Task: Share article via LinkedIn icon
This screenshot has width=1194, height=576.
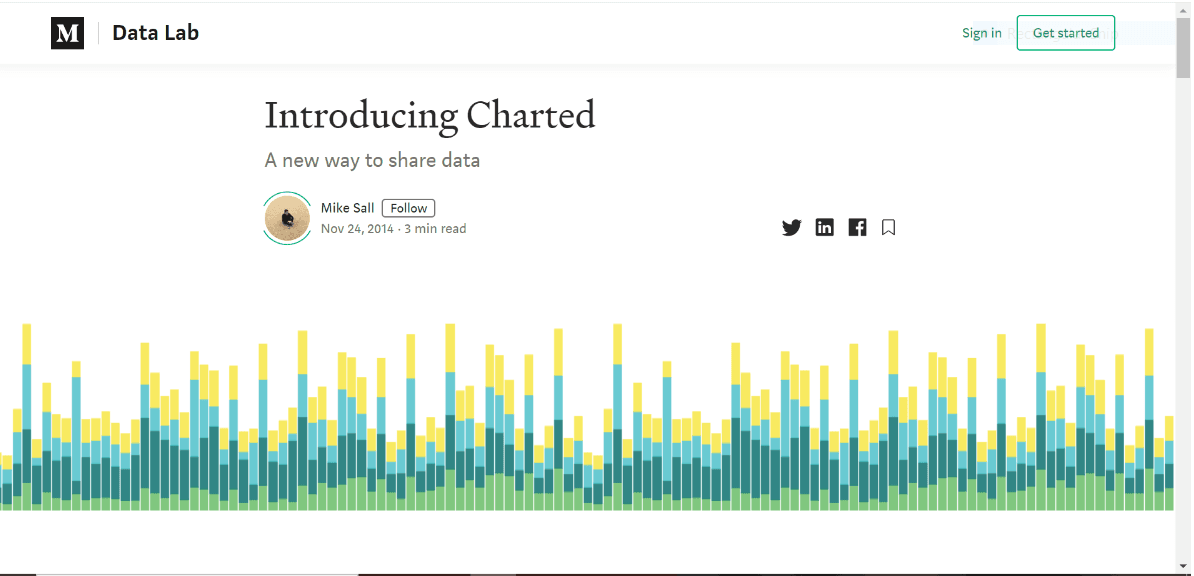Action: 824,227
